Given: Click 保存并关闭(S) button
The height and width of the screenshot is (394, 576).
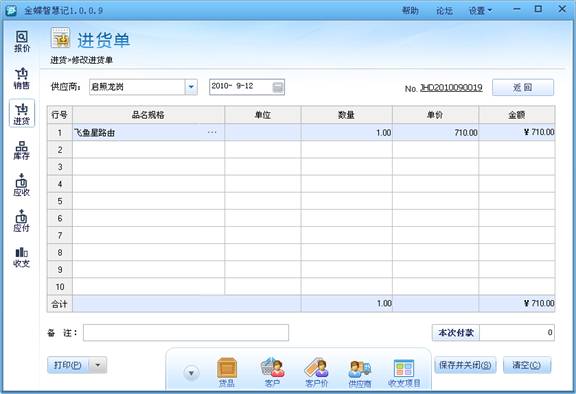Looking at the screenshot, I should pyautogui.click(x=465, y=365).
